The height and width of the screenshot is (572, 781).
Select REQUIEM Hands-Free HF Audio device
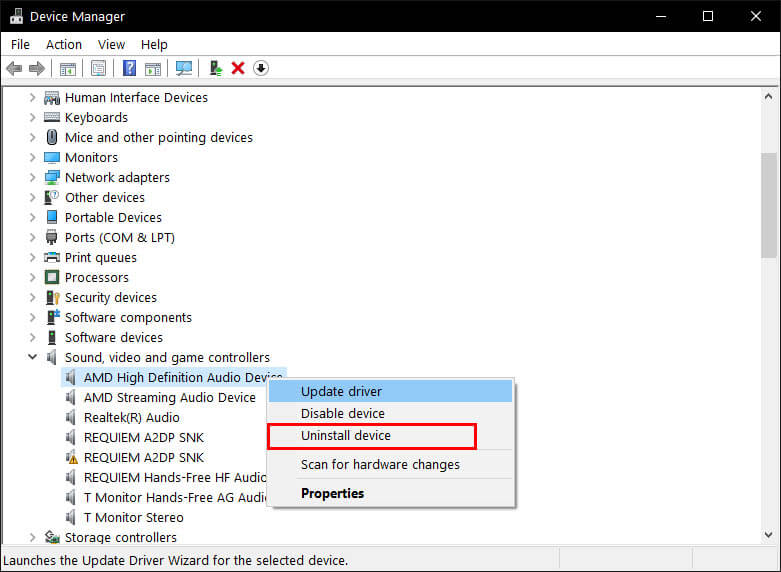pos(175,477)
